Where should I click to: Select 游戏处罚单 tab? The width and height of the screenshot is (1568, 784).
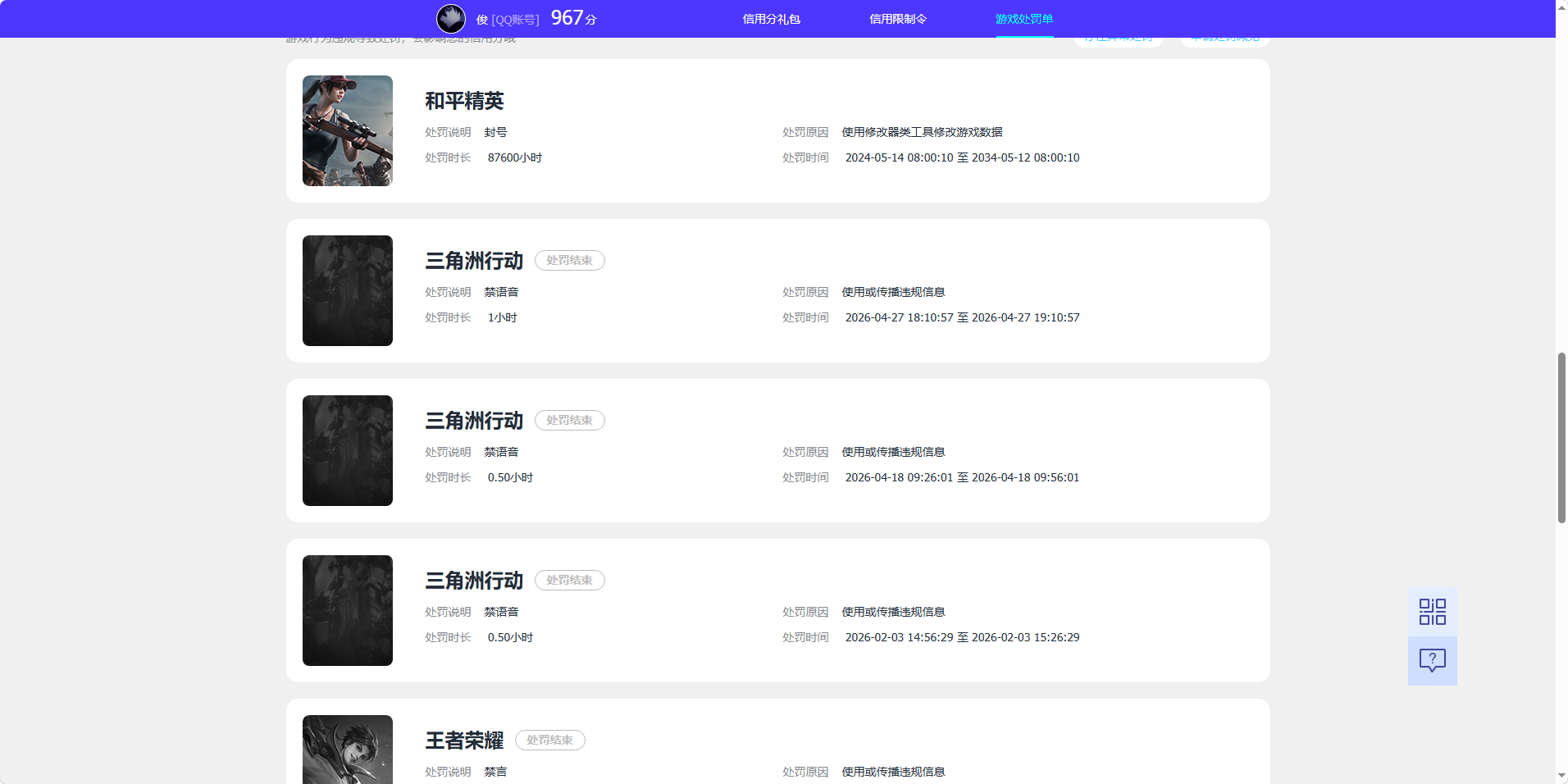pyautogui.click(x=1024, y=19)
